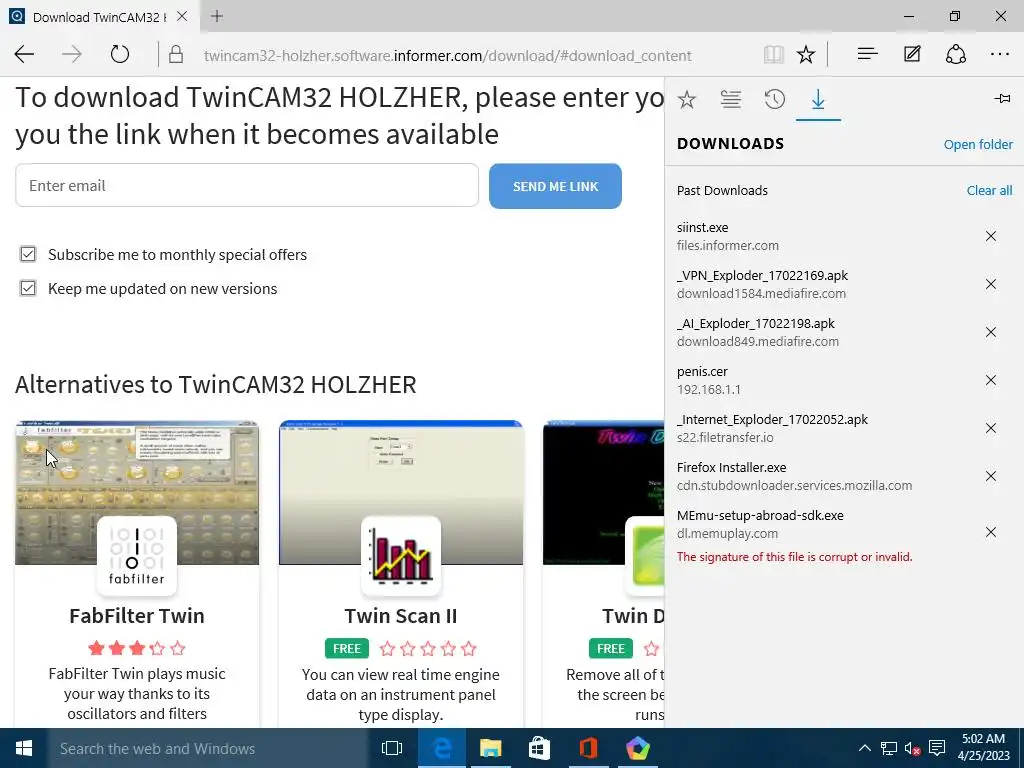
Task: Remove _VPN_Exploder apk from downloads
Action: coord(991,284)
